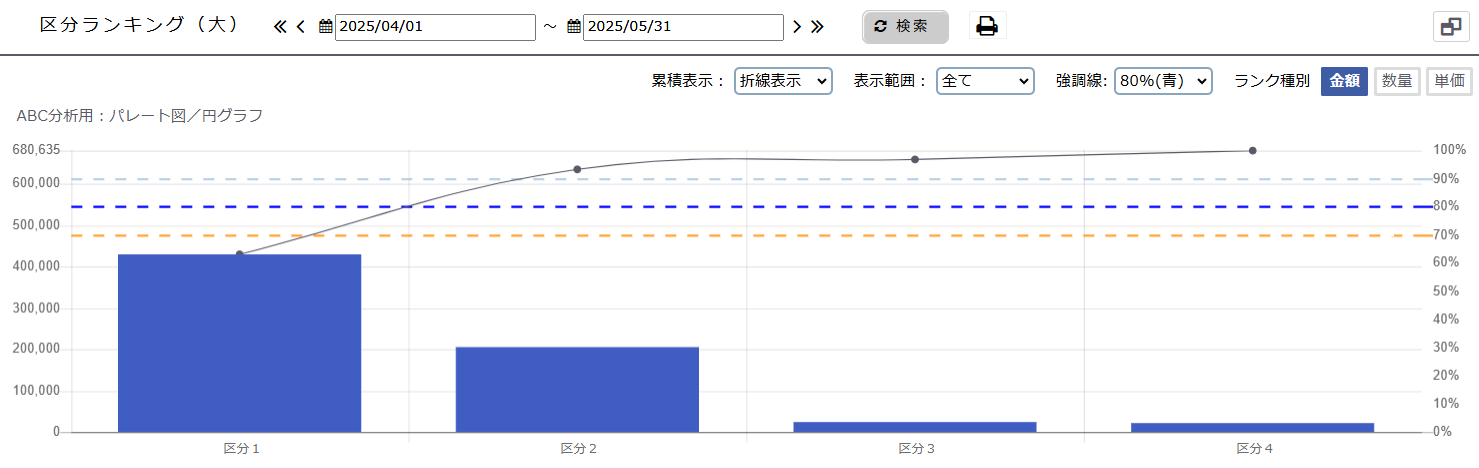Viewport: 1479px width, 468px height.
Task: Open the 強調線 80%(青) dropdown
Action: 1163,81
